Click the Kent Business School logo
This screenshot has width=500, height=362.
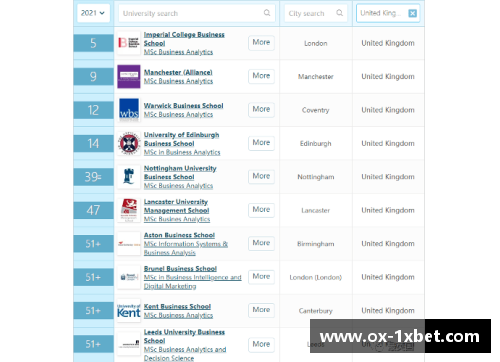[129, 311]
